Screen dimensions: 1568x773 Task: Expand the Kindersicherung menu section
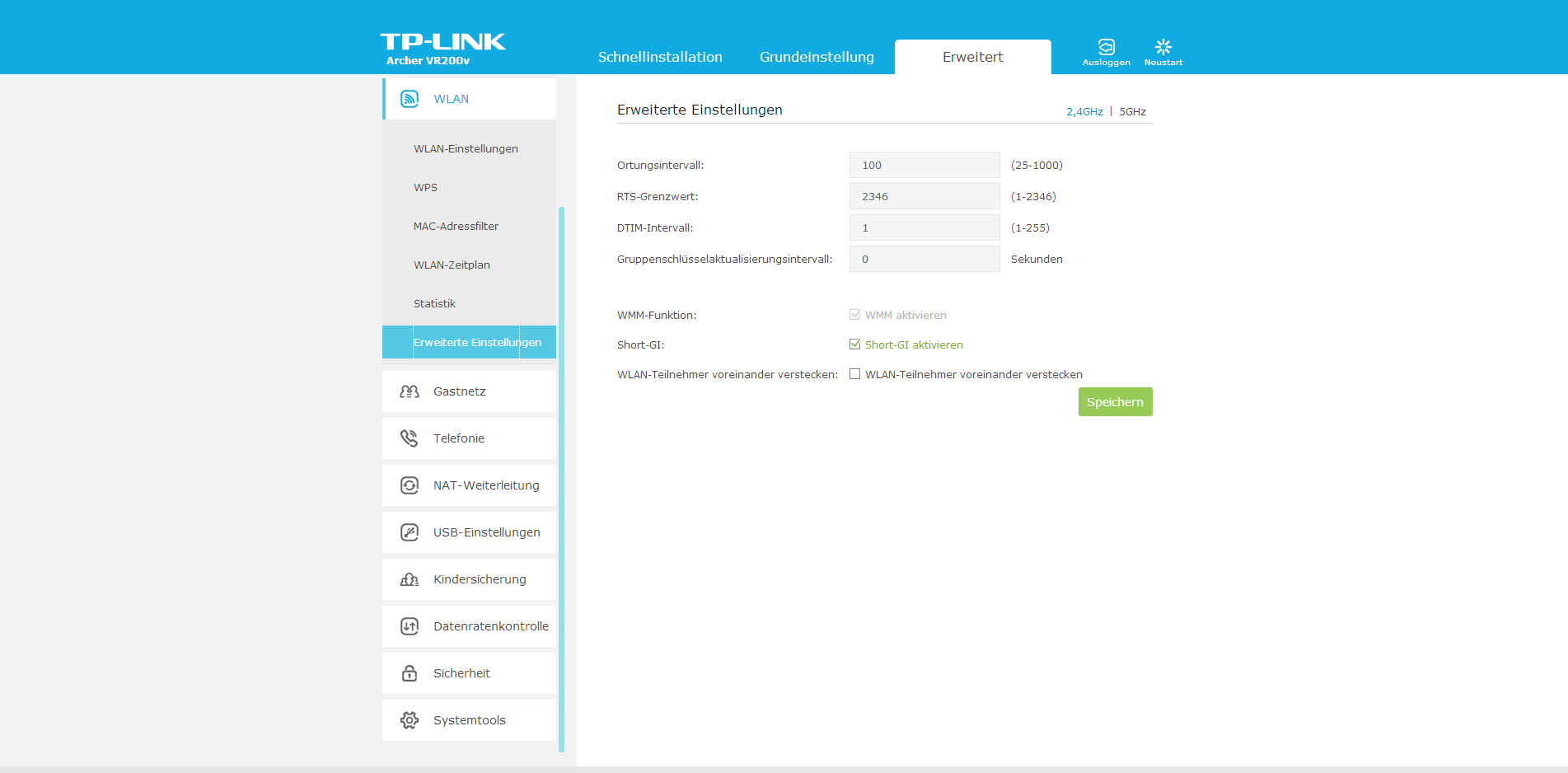pos(479,579)
